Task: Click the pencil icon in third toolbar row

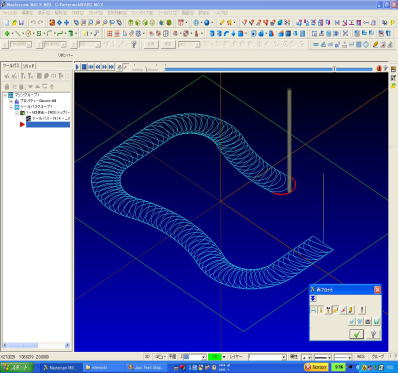Action: (375, 44)
